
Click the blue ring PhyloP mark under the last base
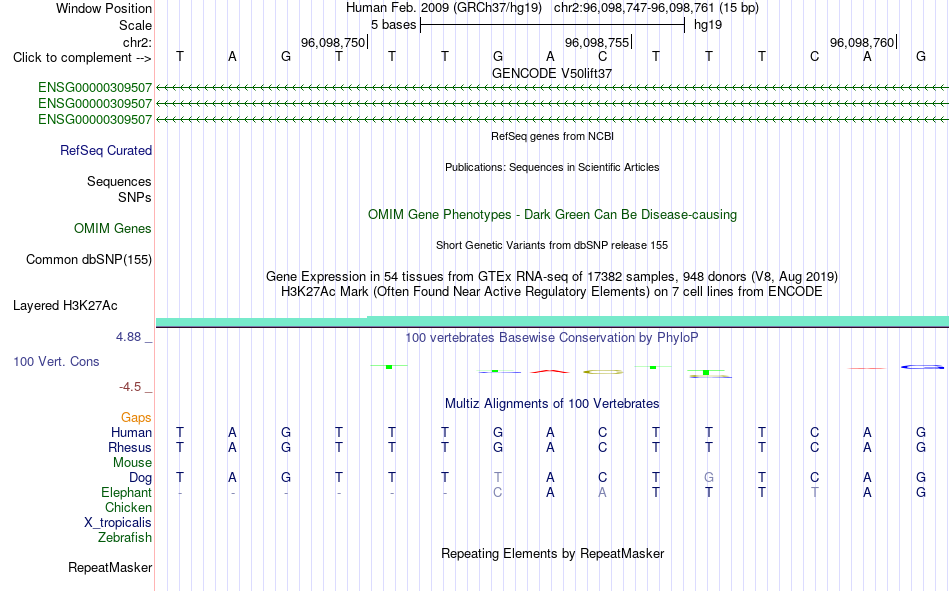(922, 367)
